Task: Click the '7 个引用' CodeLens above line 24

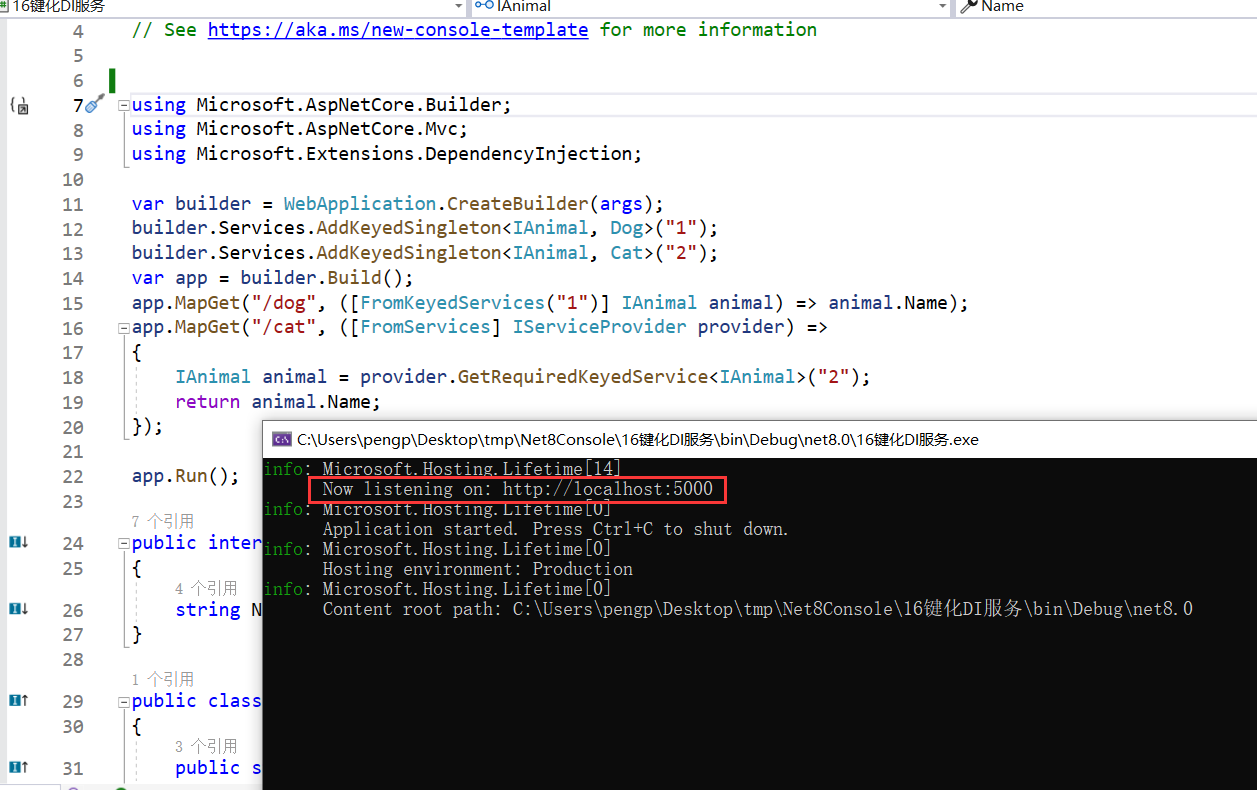Action: 162,521
